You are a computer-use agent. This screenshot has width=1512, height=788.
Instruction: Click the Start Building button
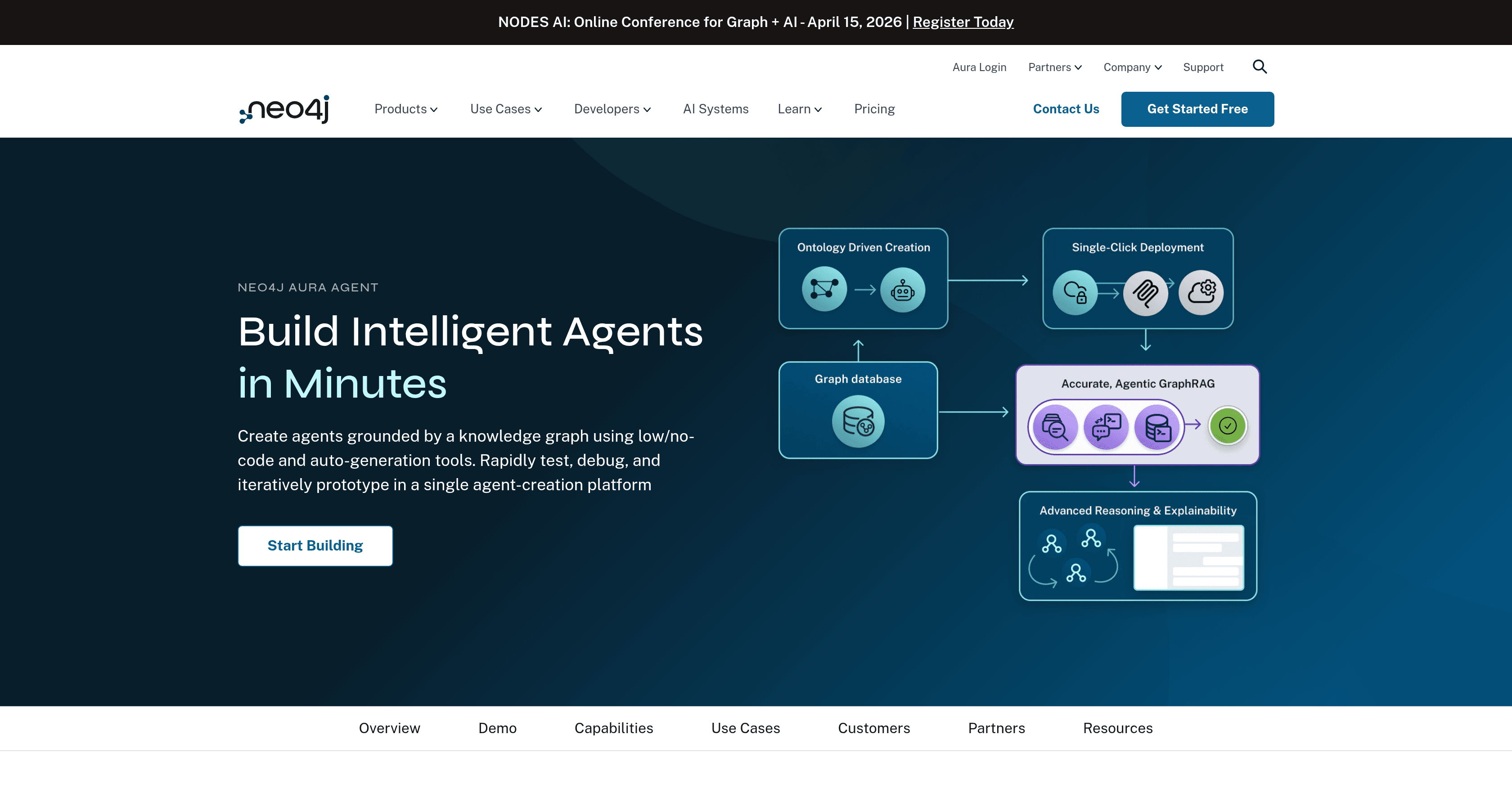[x=315, y=545]
